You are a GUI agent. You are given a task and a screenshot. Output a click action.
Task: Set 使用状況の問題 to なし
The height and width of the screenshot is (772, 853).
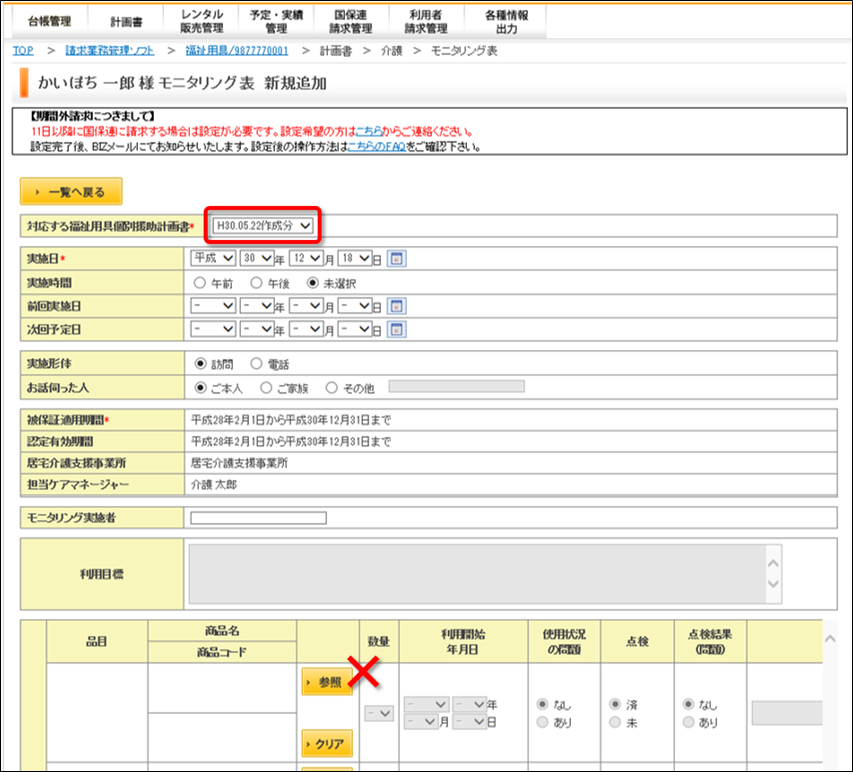click(x=542, y=704)
